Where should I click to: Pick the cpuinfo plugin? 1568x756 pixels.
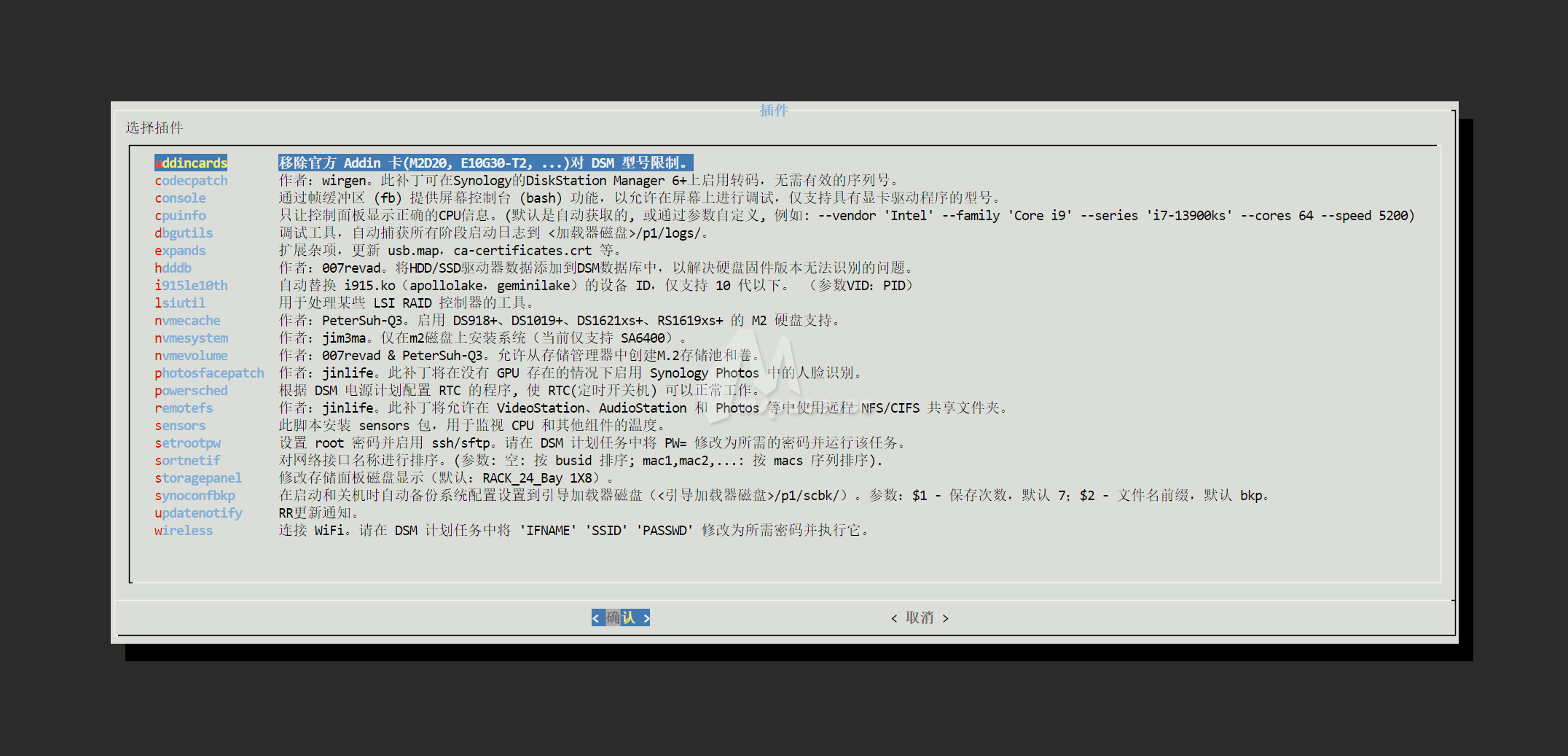(x=180, y=215)
